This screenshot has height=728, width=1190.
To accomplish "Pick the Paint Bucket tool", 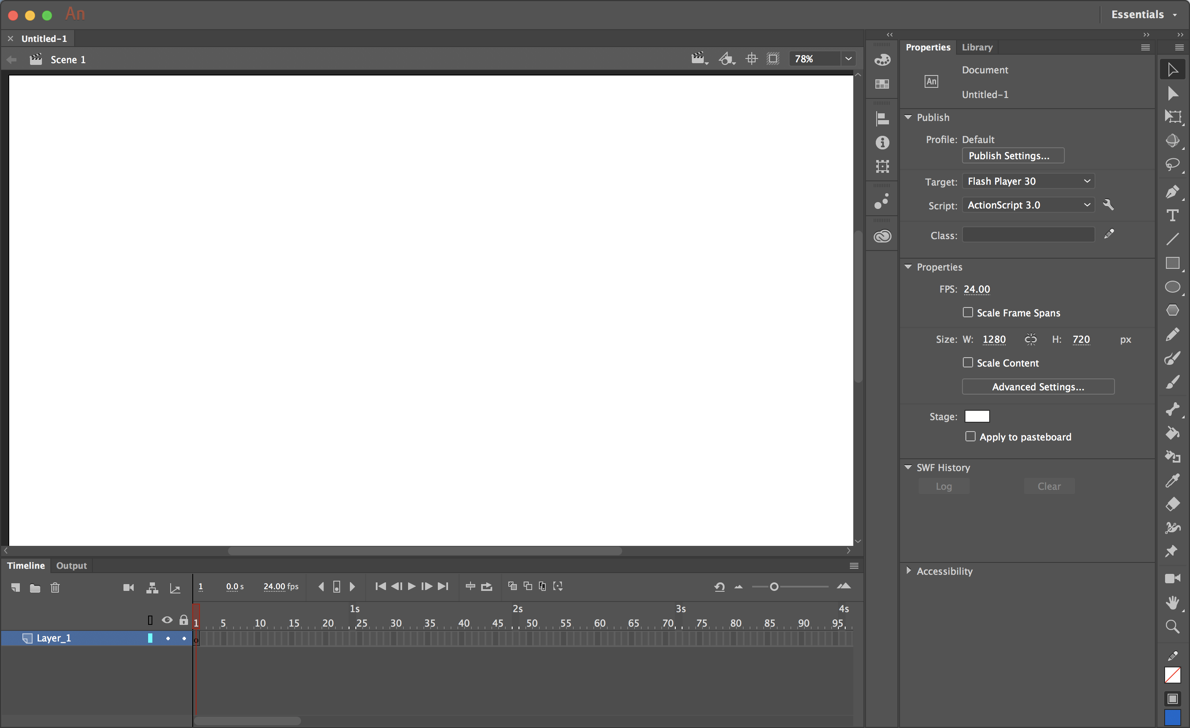I will 1172,433.
